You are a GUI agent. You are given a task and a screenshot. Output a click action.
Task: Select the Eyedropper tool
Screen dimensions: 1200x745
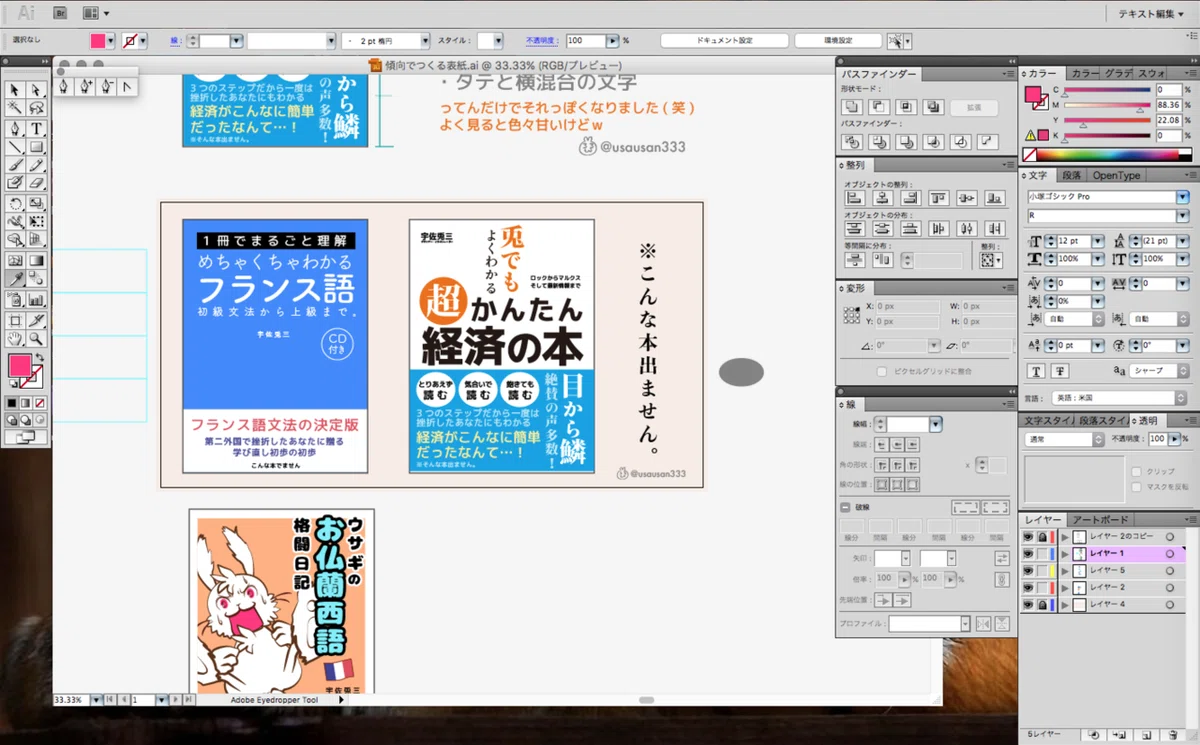[15, 279]
